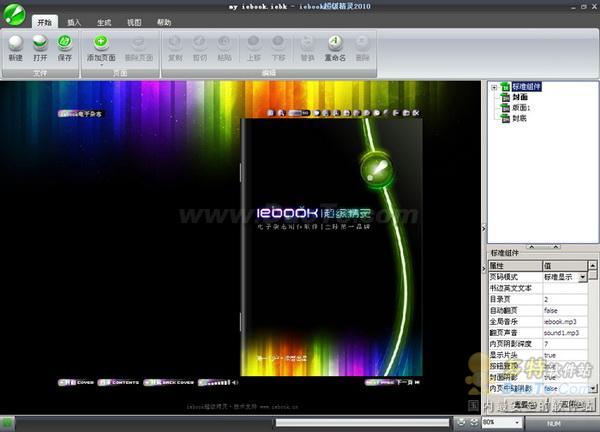Click the last-page skip icon beside 下一页
Viewport: 600px width, 432px height.
tap(417, 382)
